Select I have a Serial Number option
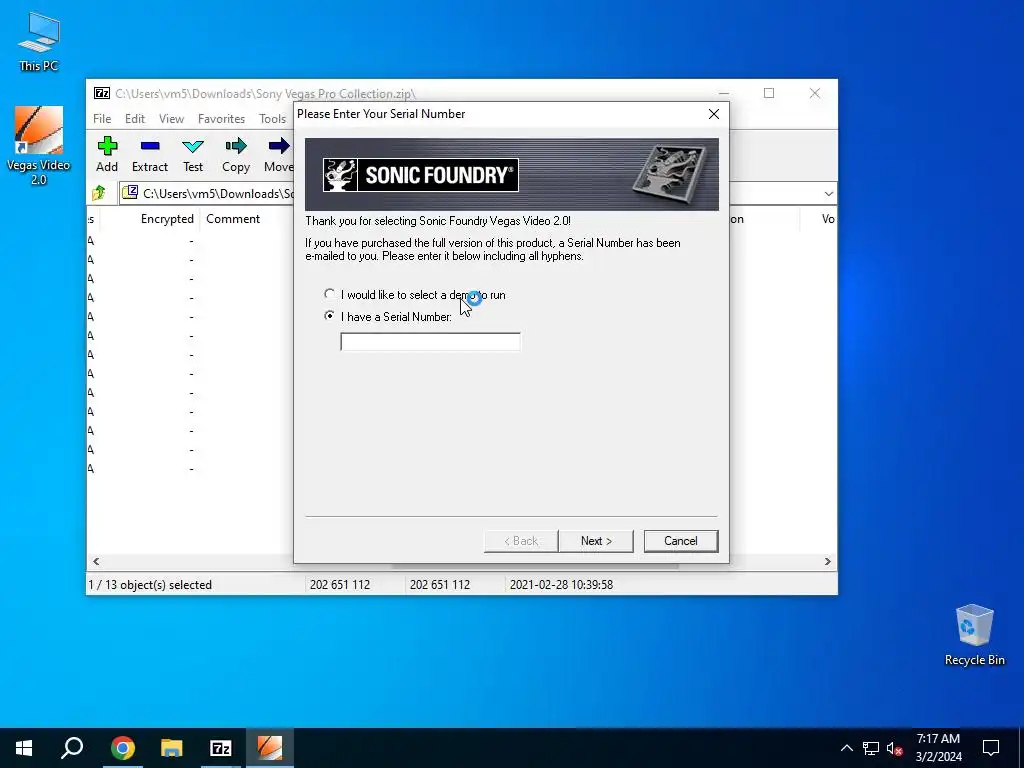This screenshot has height=768, width=1024. 388,317
